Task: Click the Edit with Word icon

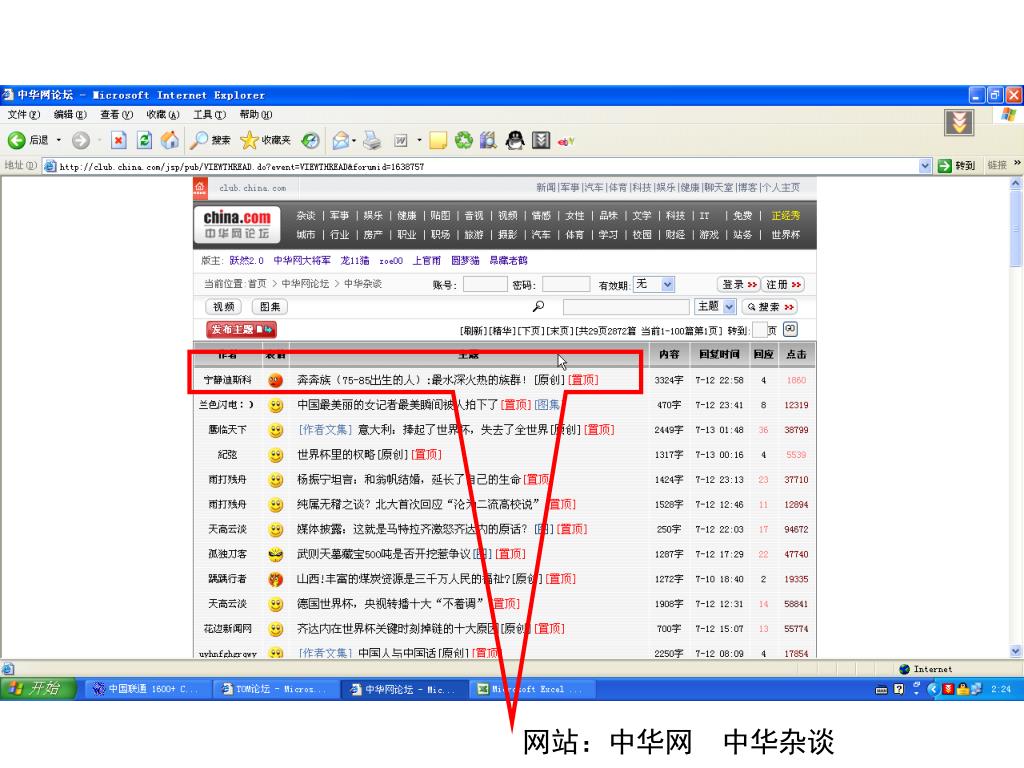Action: click(400, 140)
